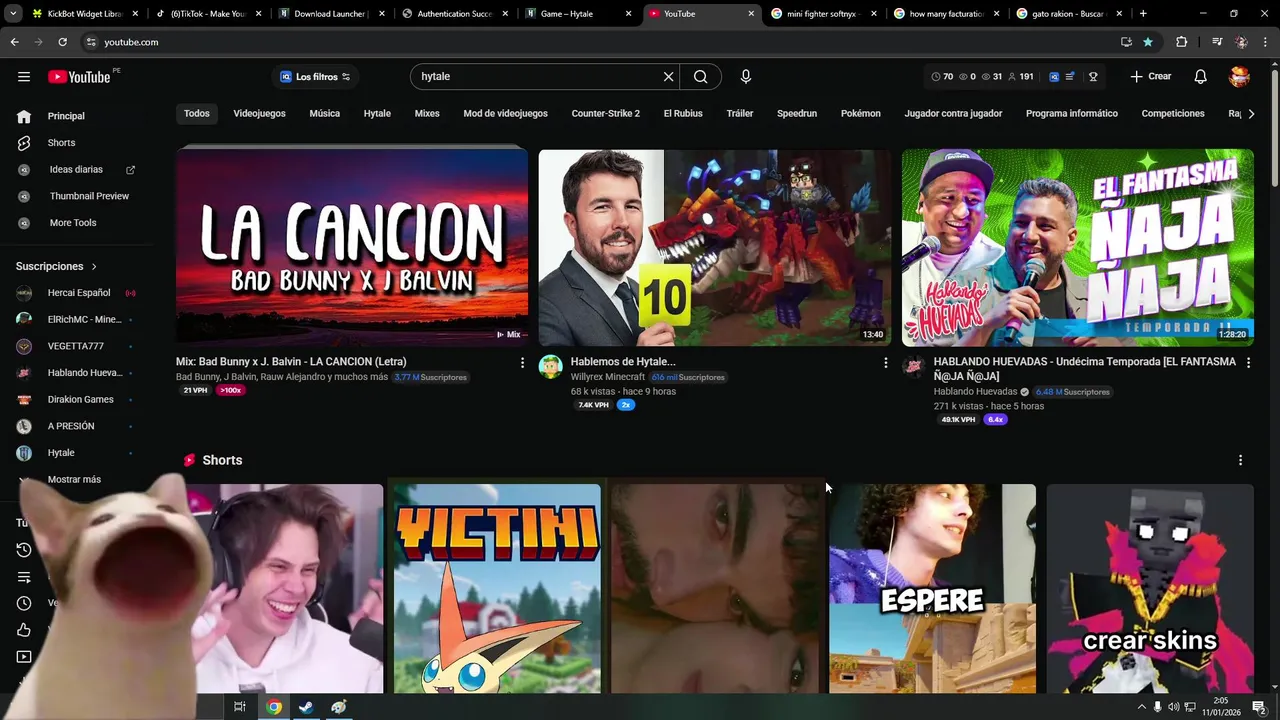Open a new browser tab

pos(1143,14)
